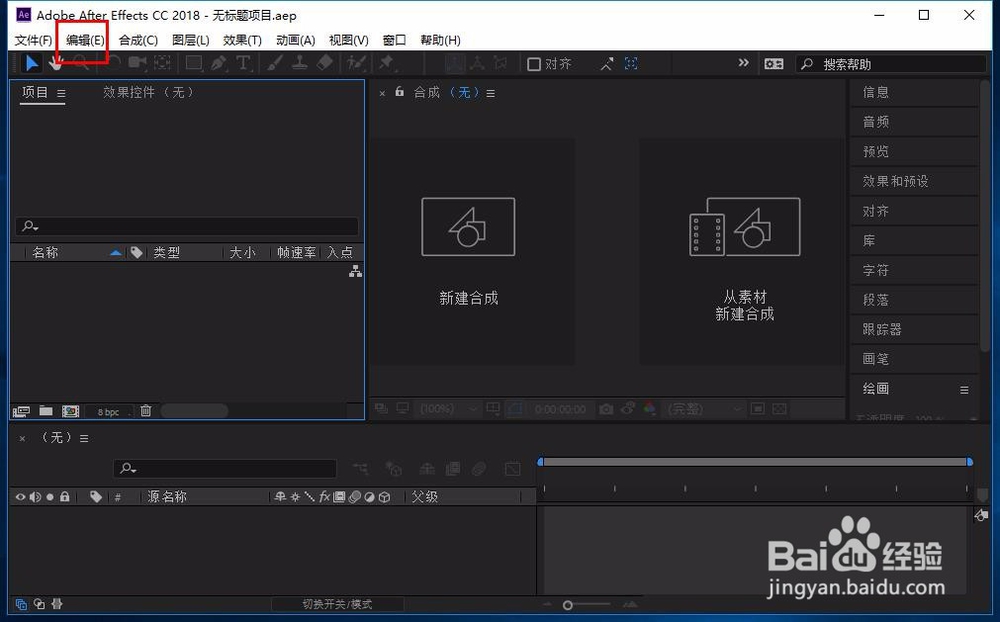Image resolution: width=1000 pixels, height=622 pixels.
Task: Open the 图层(L) menu
Action: [x=191, y=40]
